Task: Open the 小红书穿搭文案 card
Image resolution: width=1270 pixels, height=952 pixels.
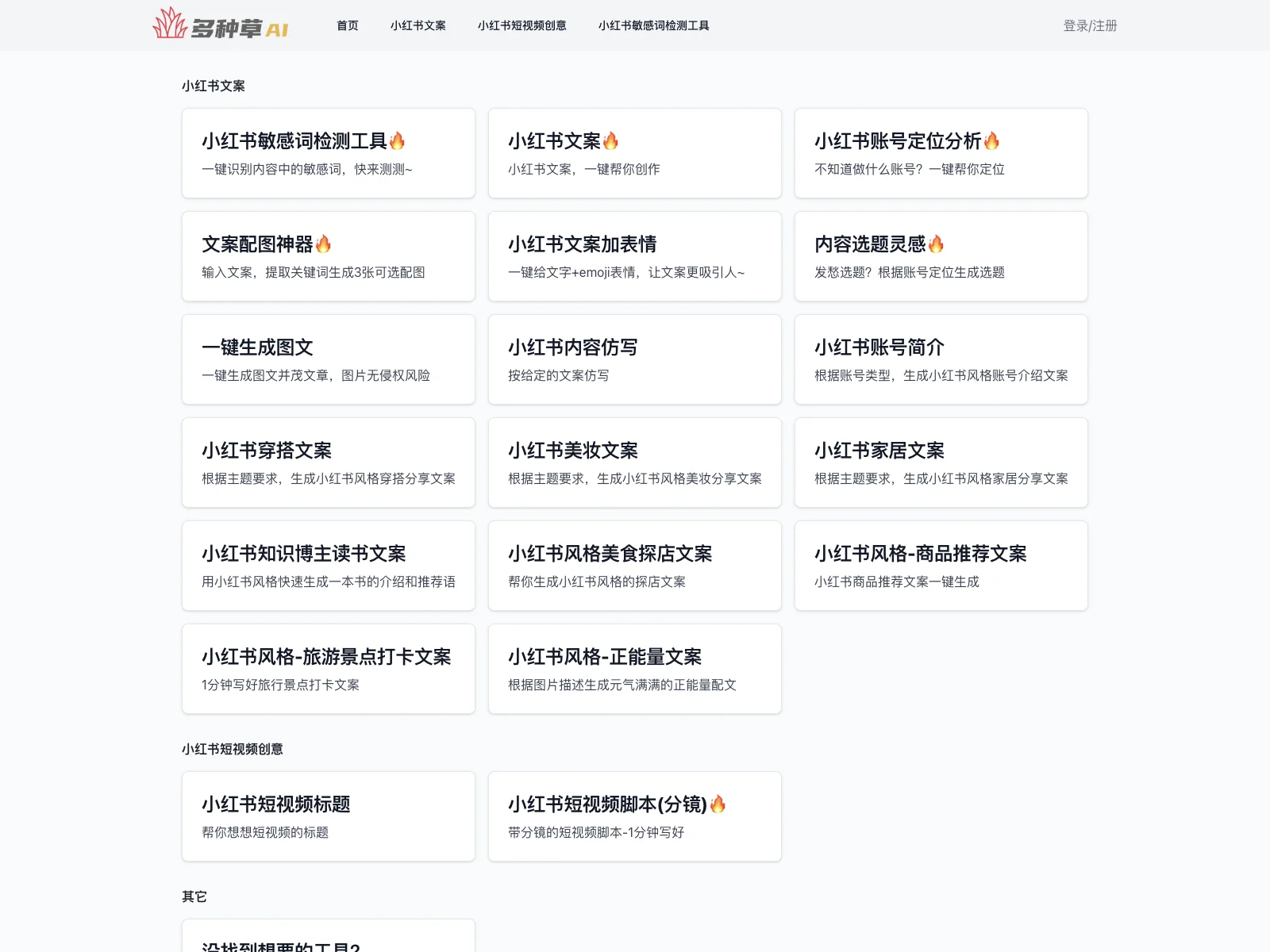Action: coord(329,463)
